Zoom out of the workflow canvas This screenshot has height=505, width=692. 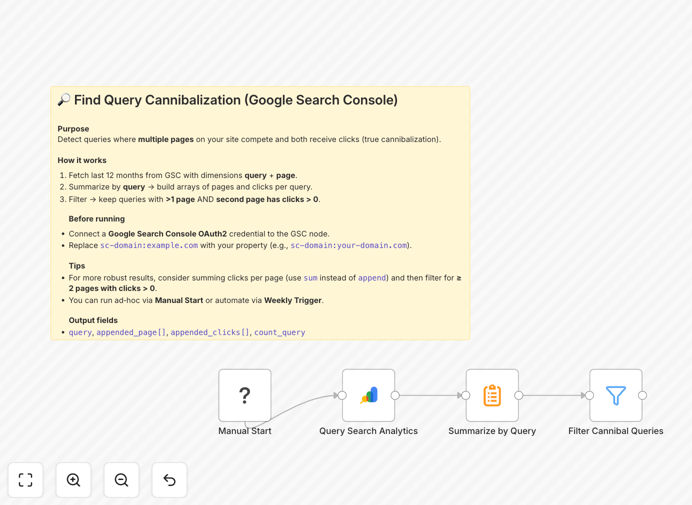tap(121, 480)
